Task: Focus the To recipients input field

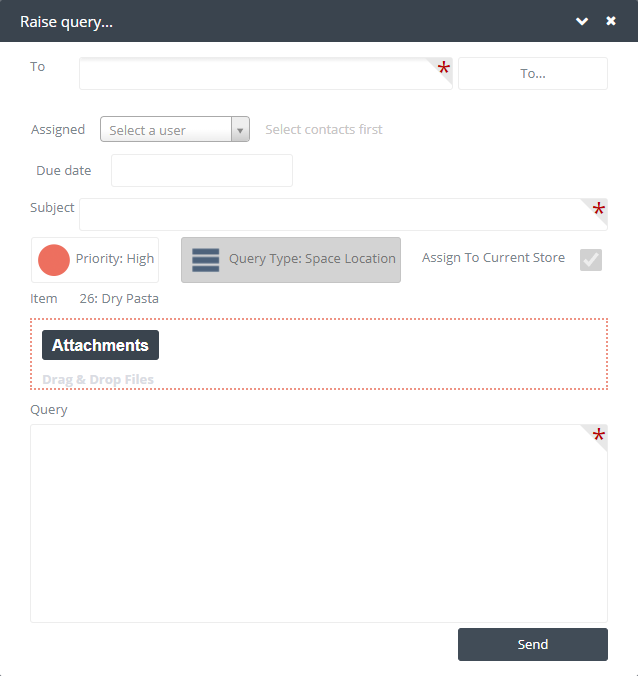Action: [x=266, y=74]
